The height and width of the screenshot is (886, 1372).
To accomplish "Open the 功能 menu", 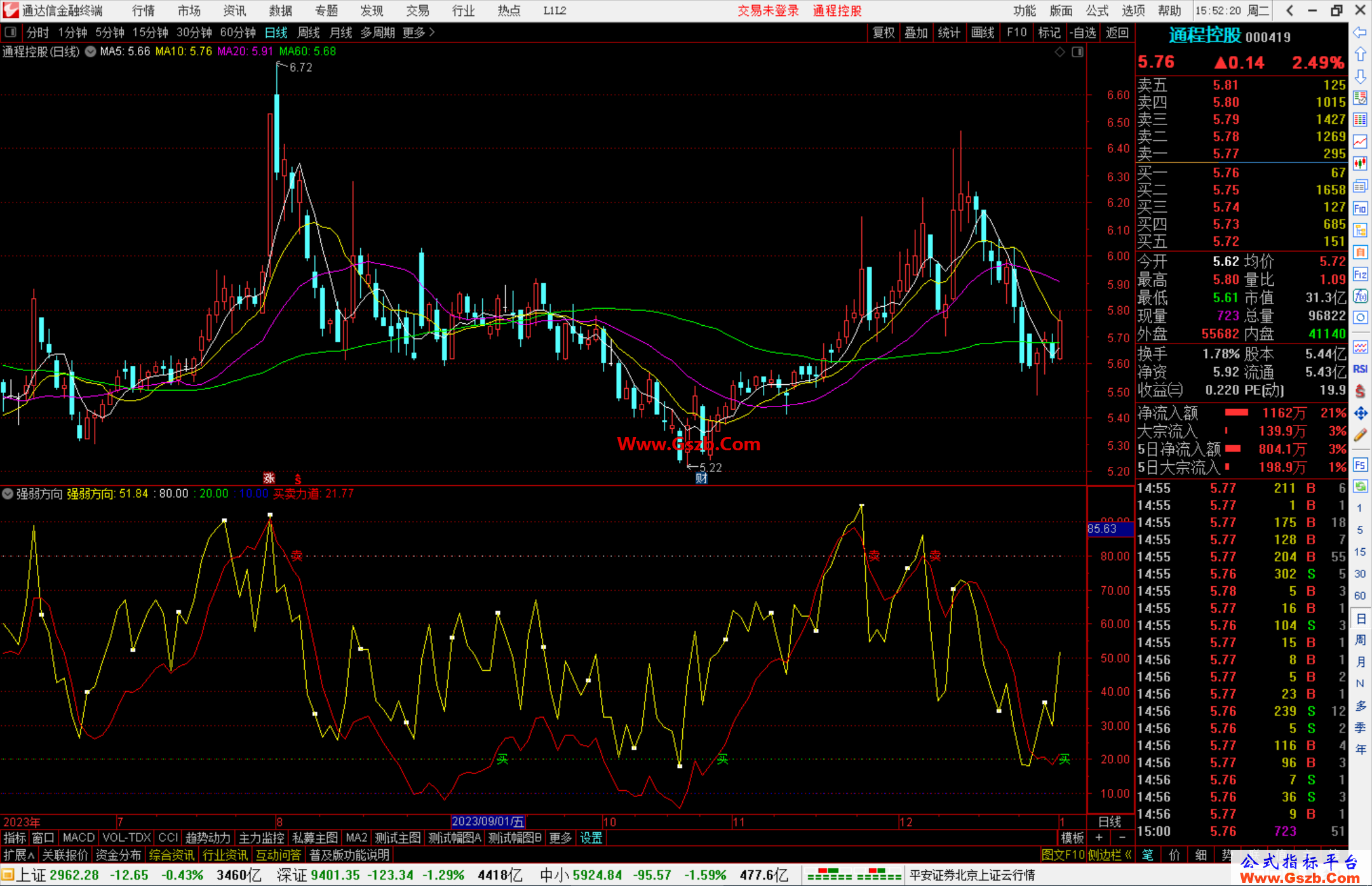I will click(1025, 10).
